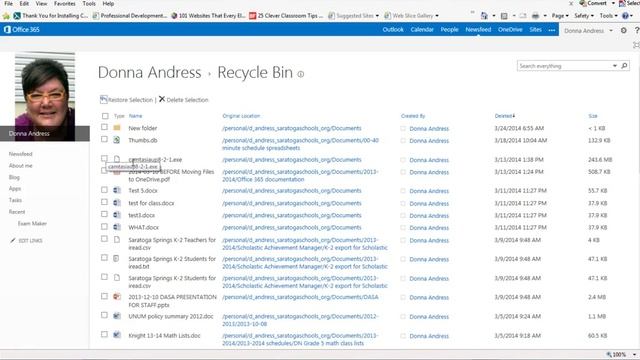Click the test for class.docx Word icon
The width and height of the screenshot is (640, 360).
(x=117, y=202)
